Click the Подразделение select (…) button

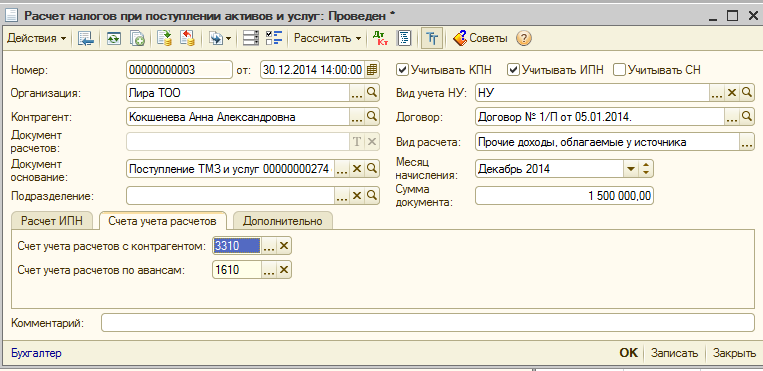(342, 196)
